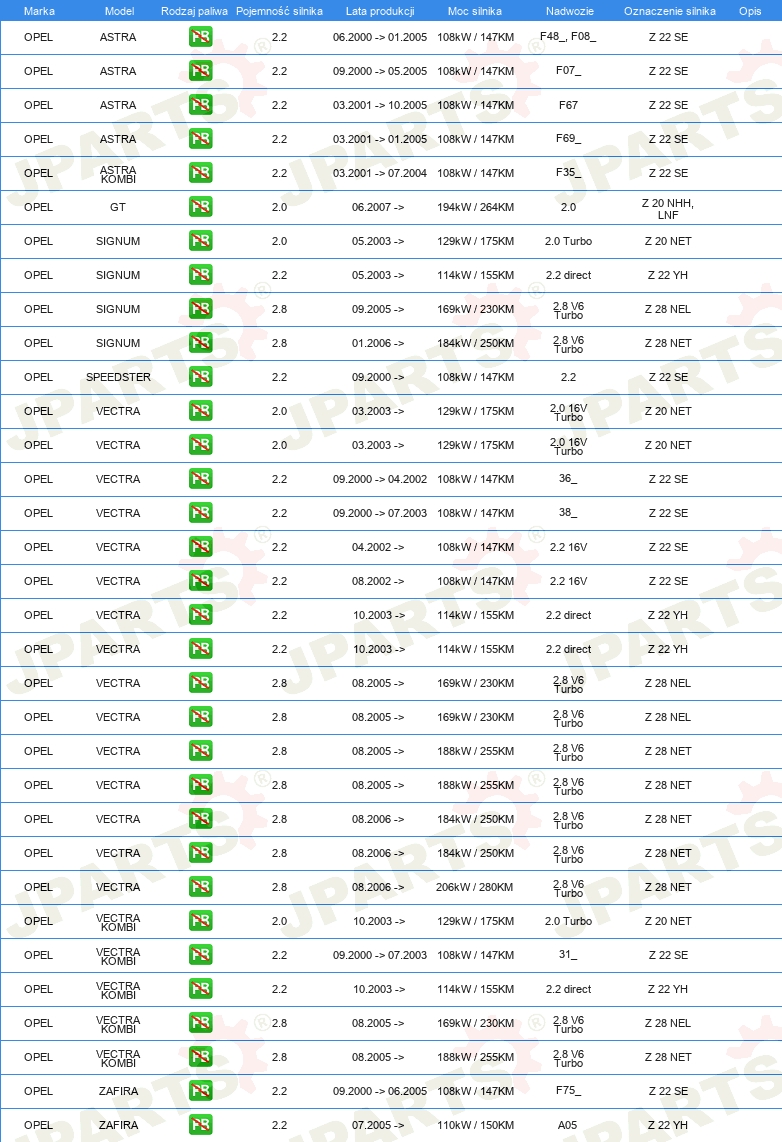This screenshot has height=1142, width=782.
Task: Click the petrol icon in the SPEEDSTER row
Action: (200, 377)
